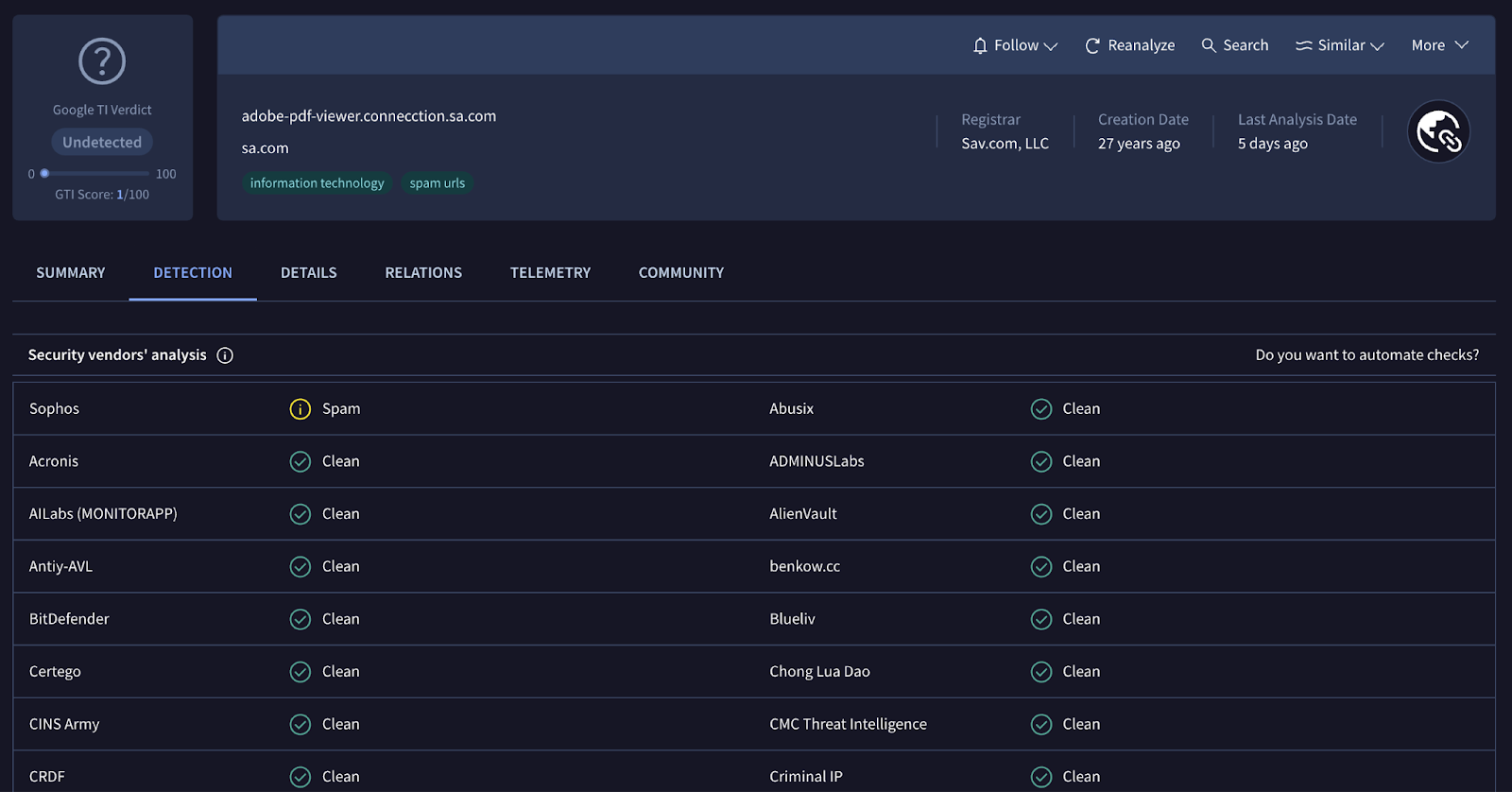
Task: Click the Search button label
Action: (x=1246, y=45)
